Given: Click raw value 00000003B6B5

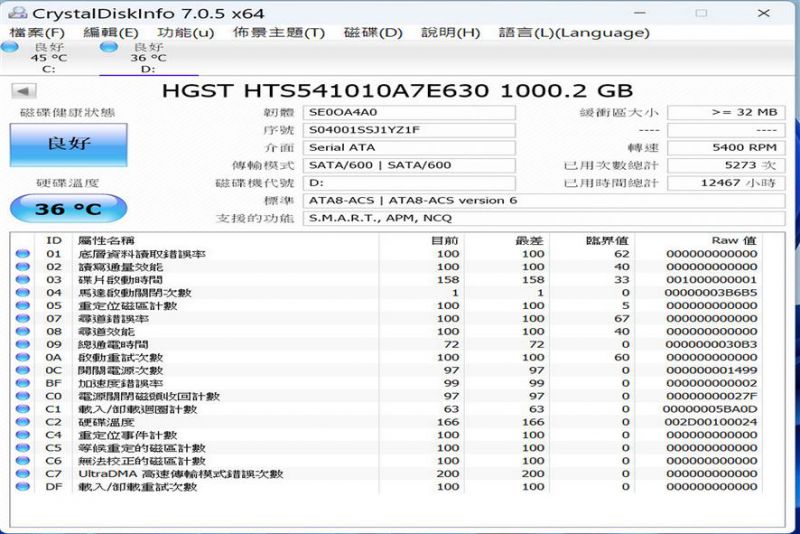Looking at the screenshot, I should (711, 293).
